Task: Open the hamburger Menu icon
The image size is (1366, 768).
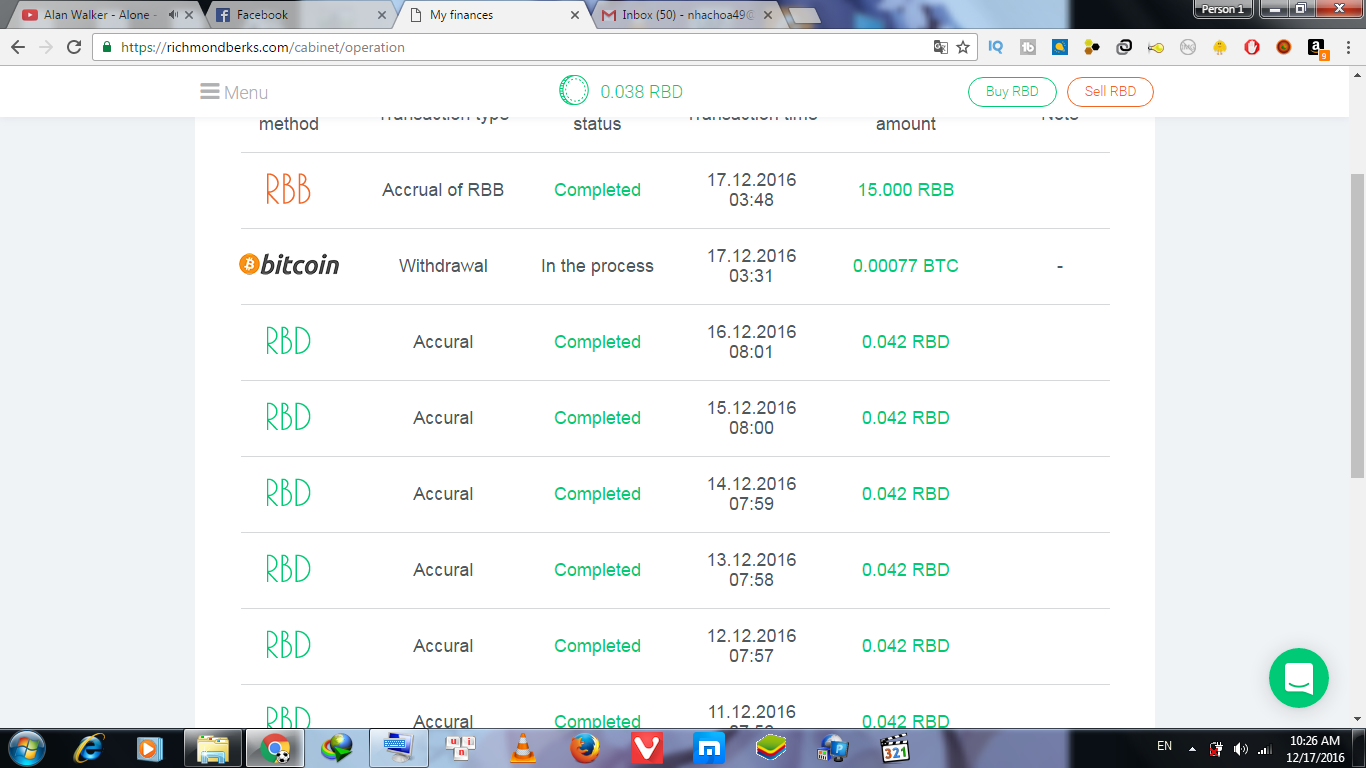Action: click(210, 91)
